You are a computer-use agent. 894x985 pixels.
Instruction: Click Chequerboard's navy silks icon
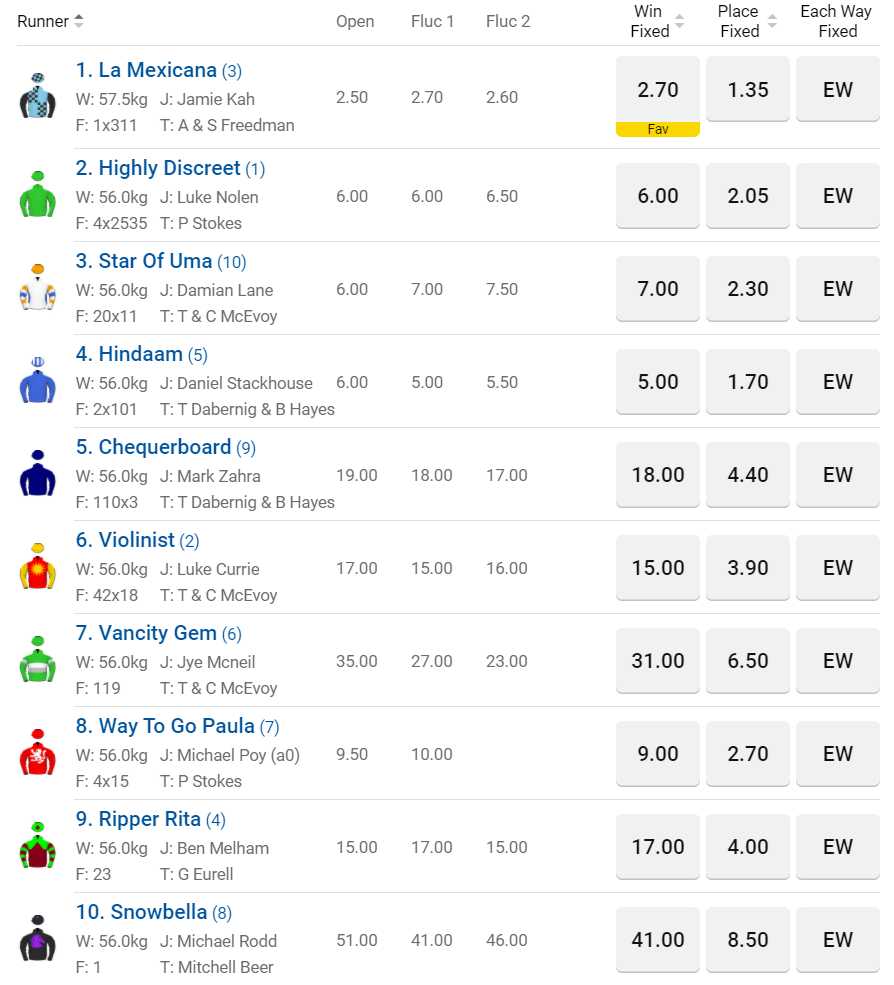[x=37, y=473]
